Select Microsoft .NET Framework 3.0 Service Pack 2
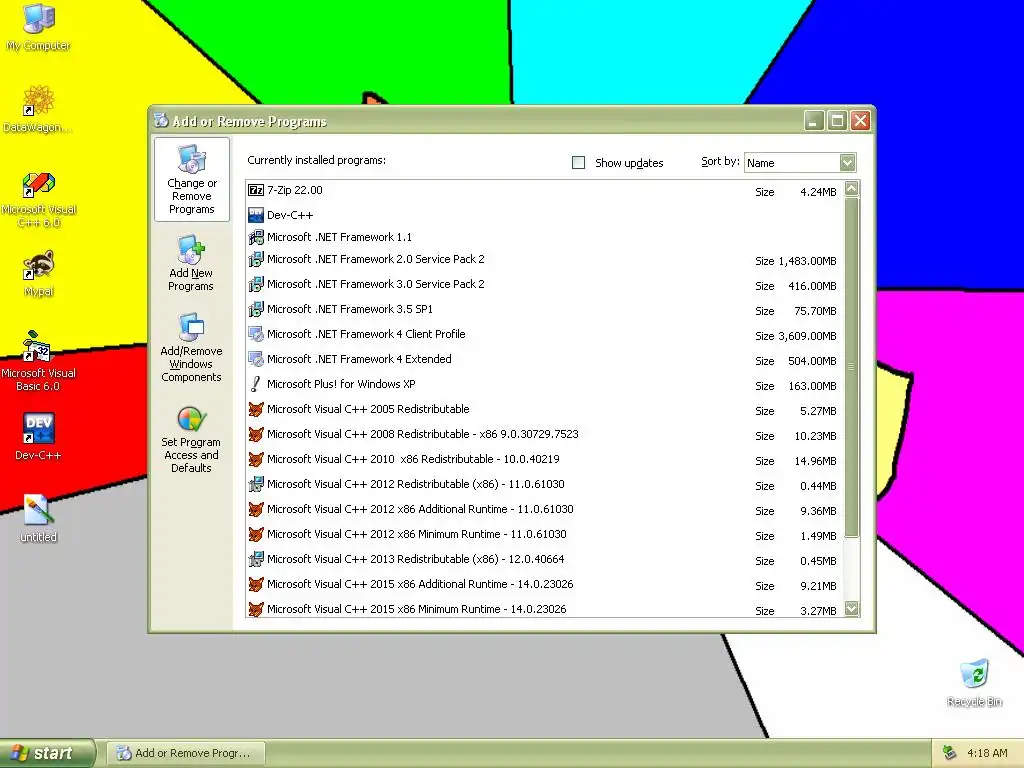This screenshot has width=1024, height=768. click(x=376, y=284)
